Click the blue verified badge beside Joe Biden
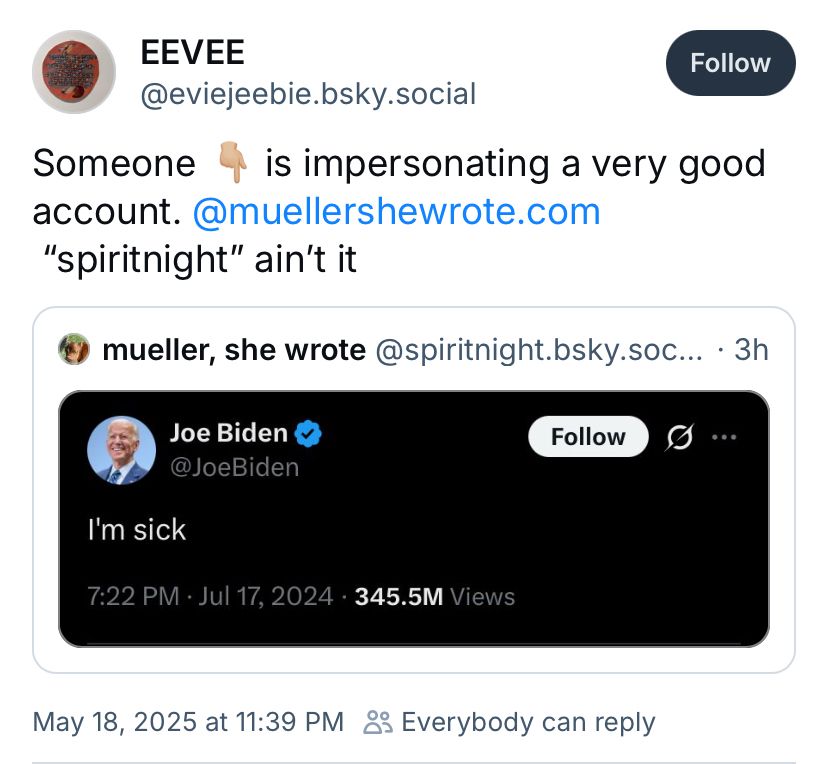 pyautogui.click(x=309, y=434)
